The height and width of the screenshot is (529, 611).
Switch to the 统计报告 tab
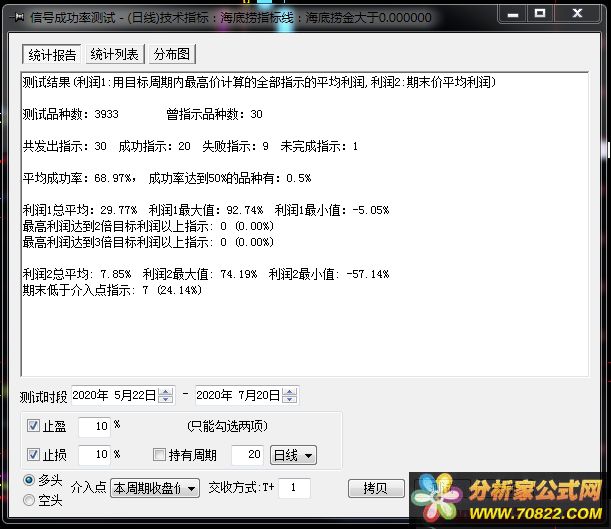[x=52, y=55]
